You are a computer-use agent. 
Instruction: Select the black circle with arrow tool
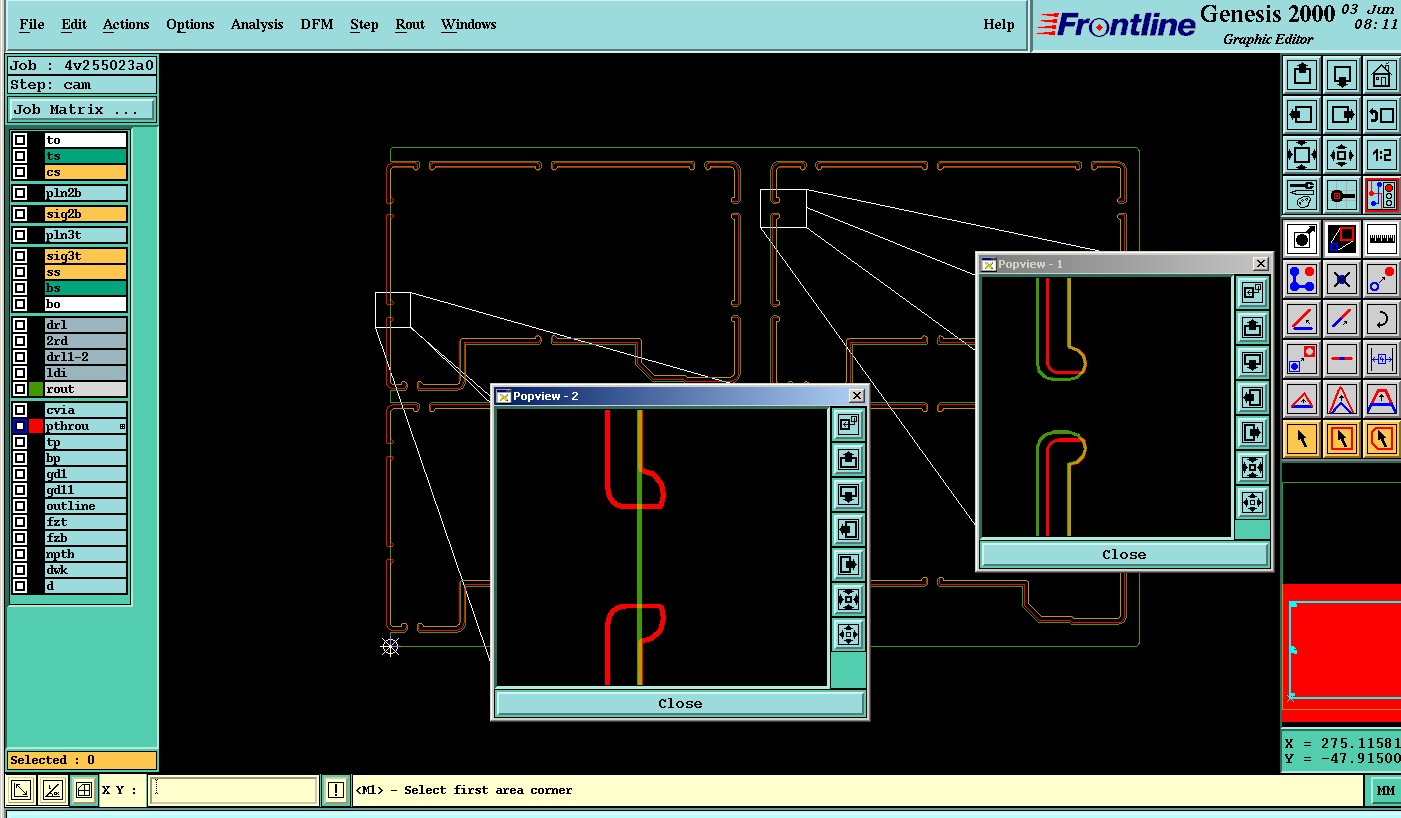click(x=1301, y=239)
